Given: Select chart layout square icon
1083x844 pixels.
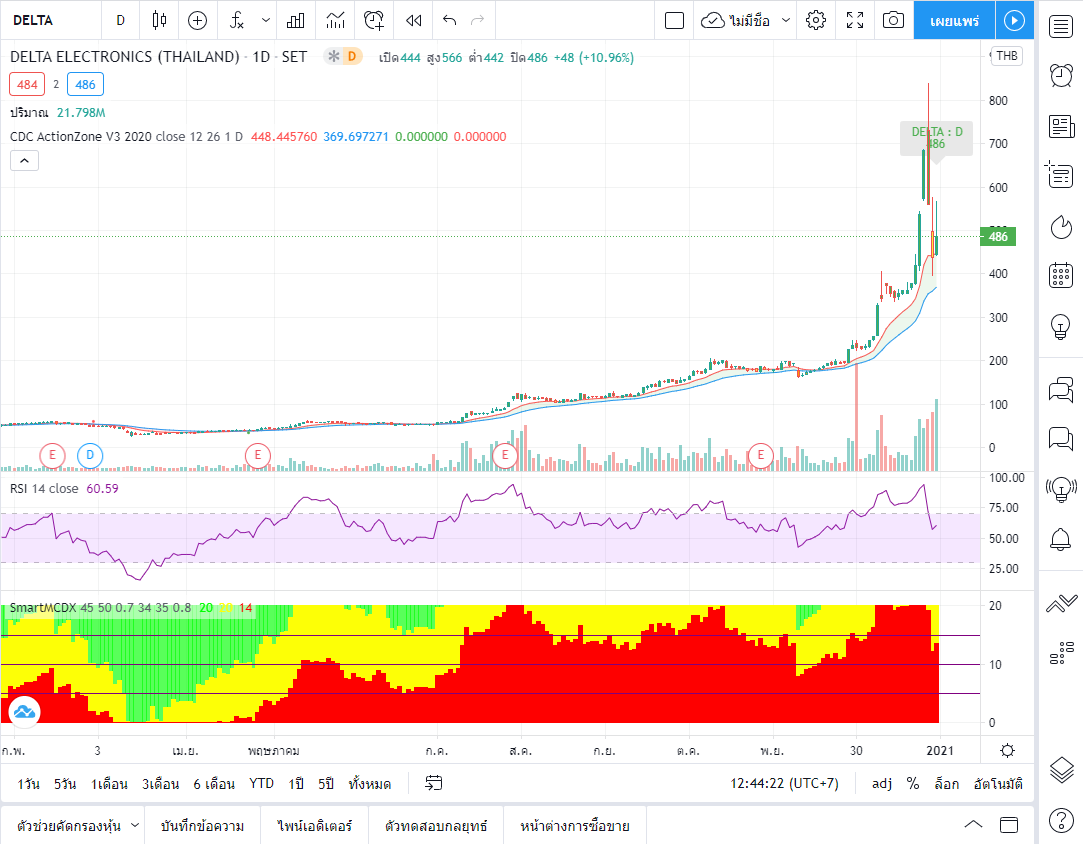Looking at the screenshot, I should pos(674,20).
